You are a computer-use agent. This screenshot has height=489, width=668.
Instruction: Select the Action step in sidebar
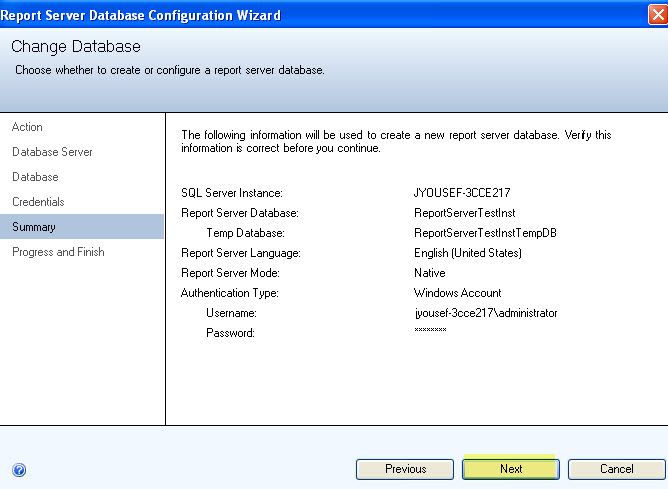click(27, 127)
